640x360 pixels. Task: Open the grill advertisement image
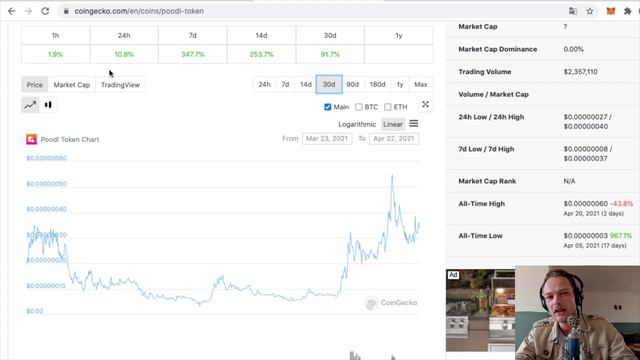point(480,310)
